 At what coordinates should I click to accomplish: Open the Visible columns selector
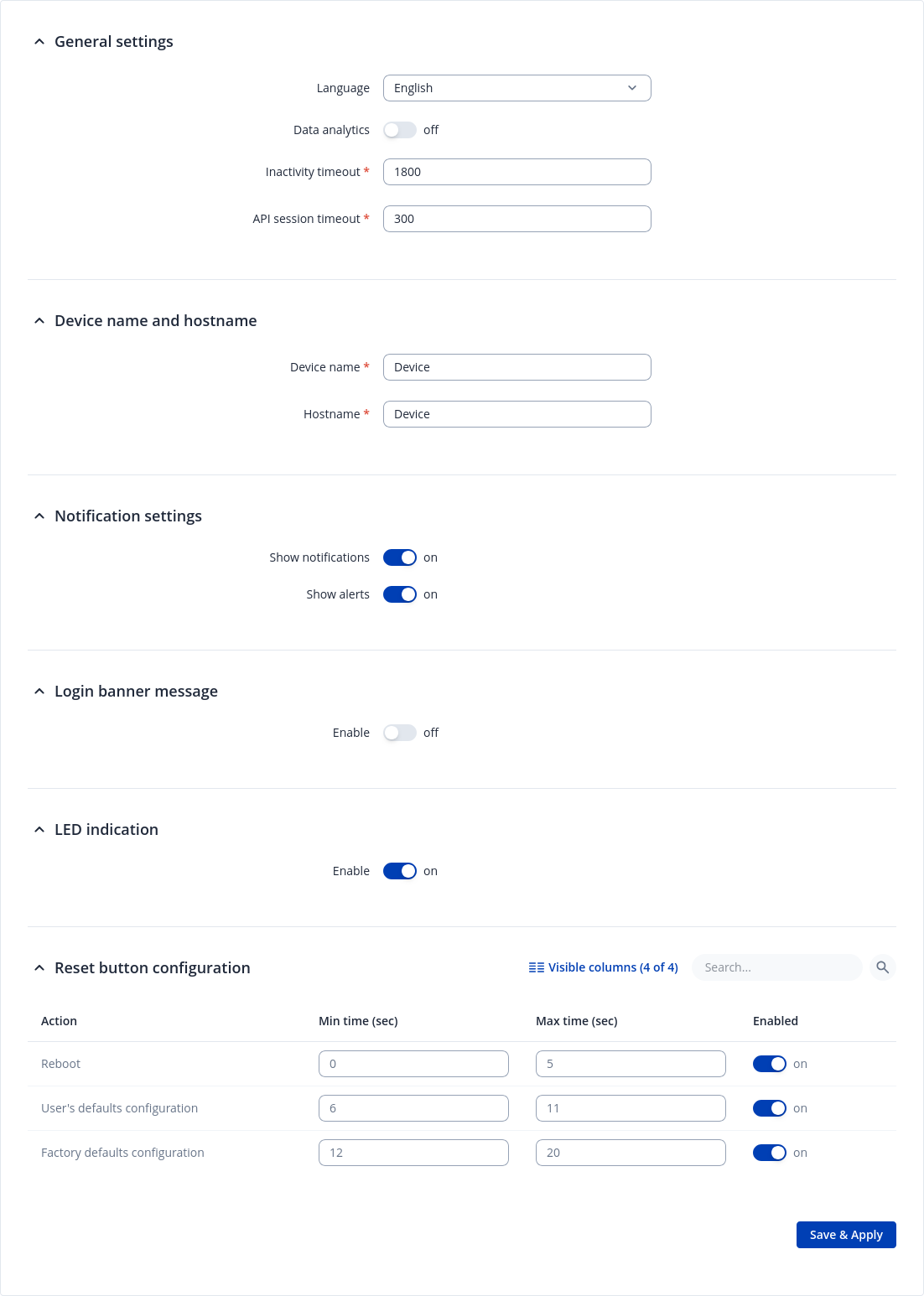603,967
